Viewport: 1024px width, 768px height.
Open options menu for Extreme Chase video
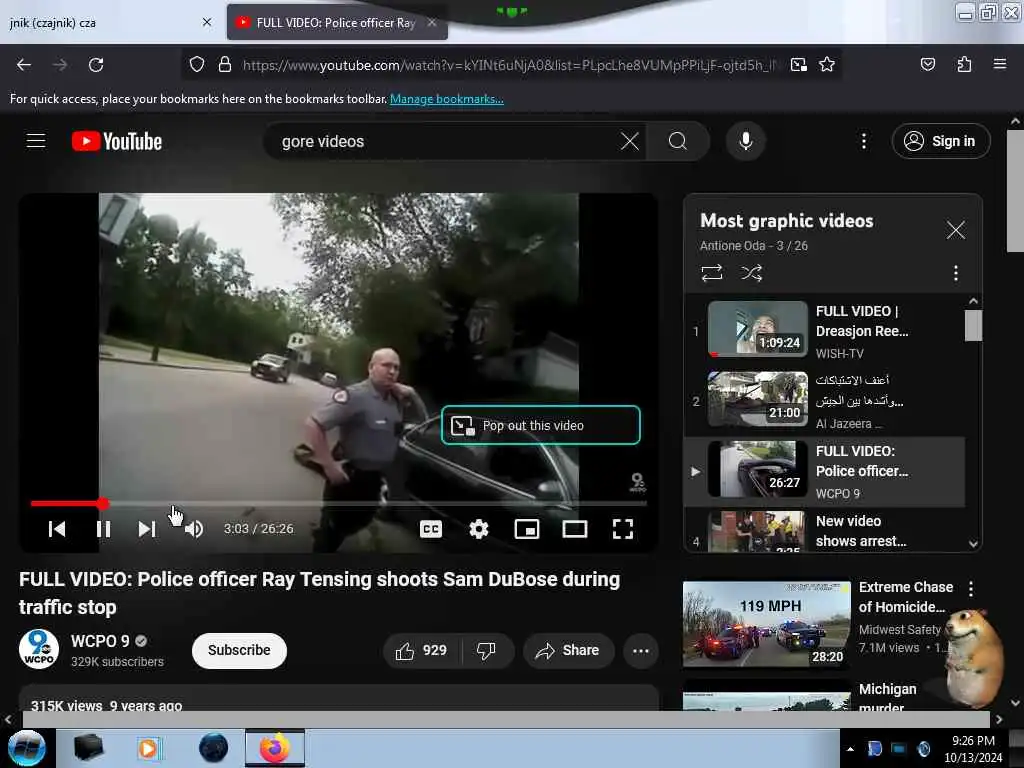click(971, 588)
